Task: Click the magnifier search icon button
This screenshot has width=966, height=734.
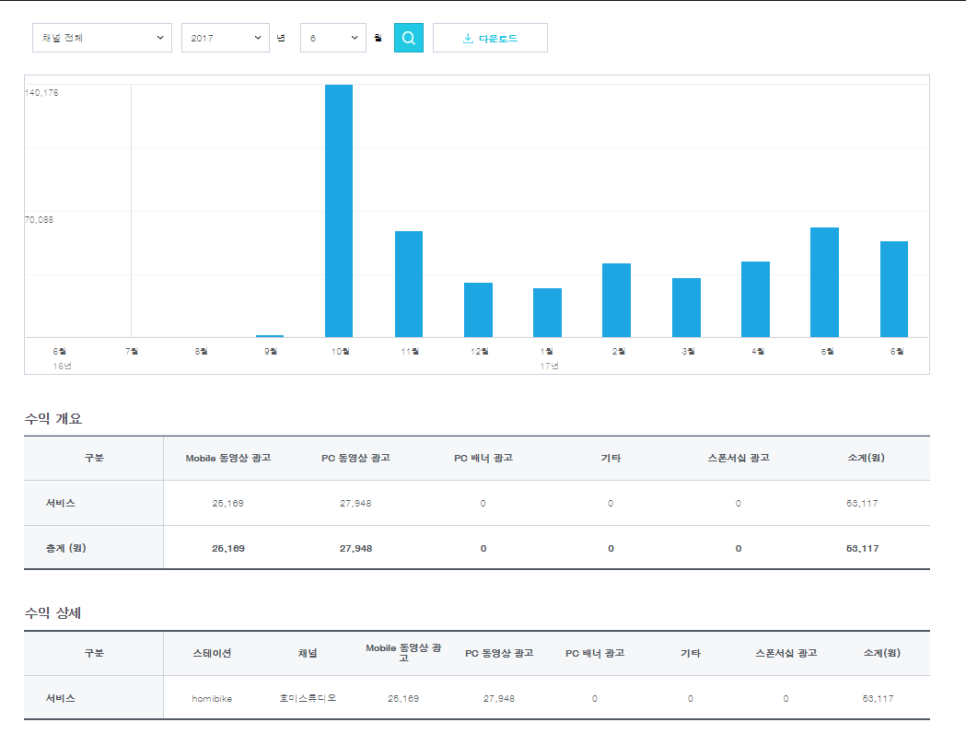Action: coord(408,38)
